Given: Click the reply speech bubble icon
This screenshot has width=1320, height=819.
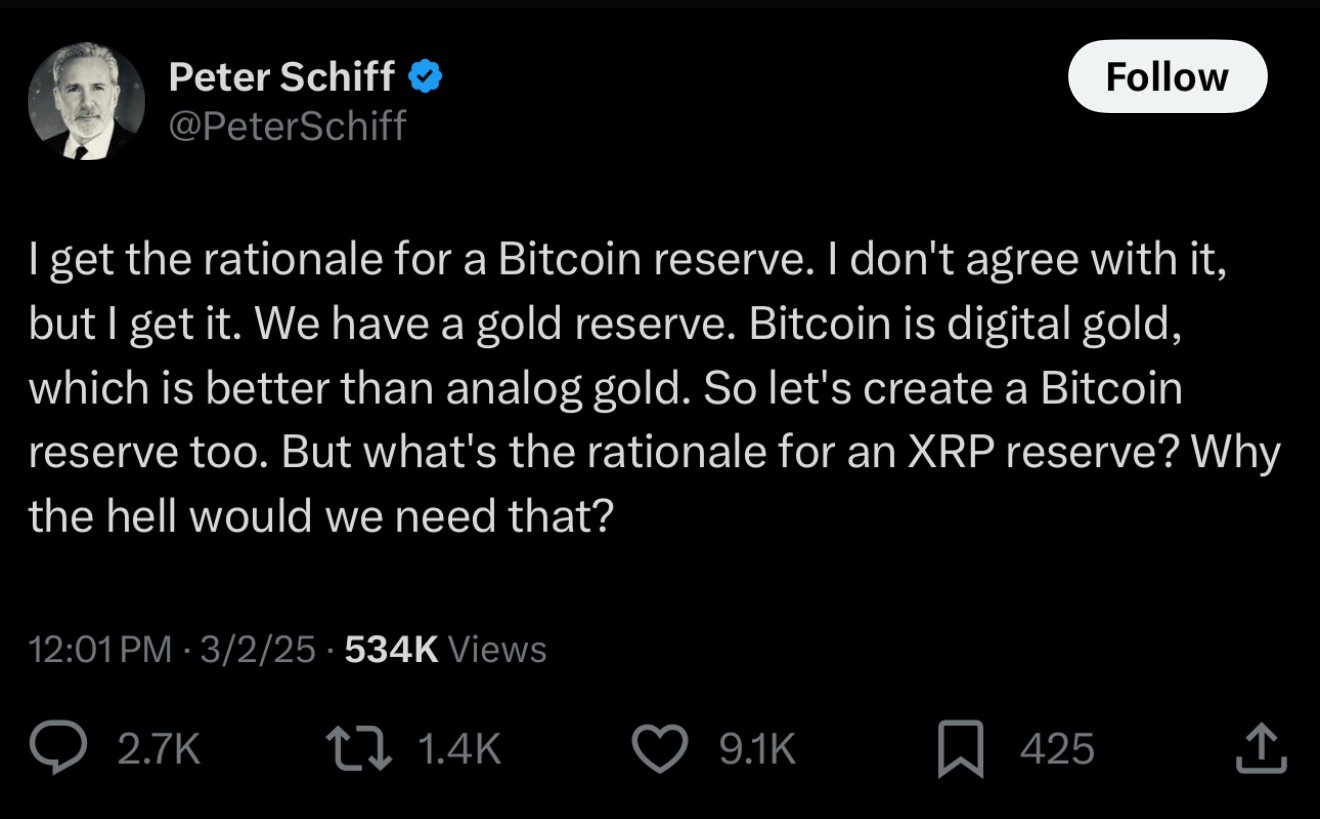Looking at the screenshot, I should (61, 749).
